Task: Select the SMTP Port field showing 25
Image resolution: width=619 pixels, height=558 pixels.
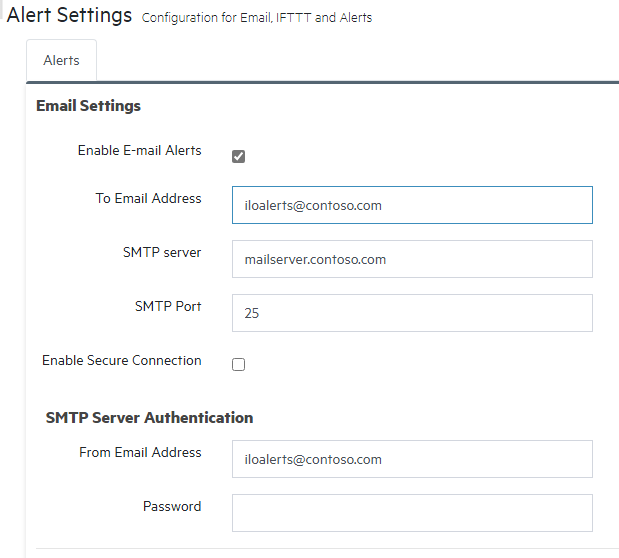Action: pyautogui.click(x=412, y=313)
